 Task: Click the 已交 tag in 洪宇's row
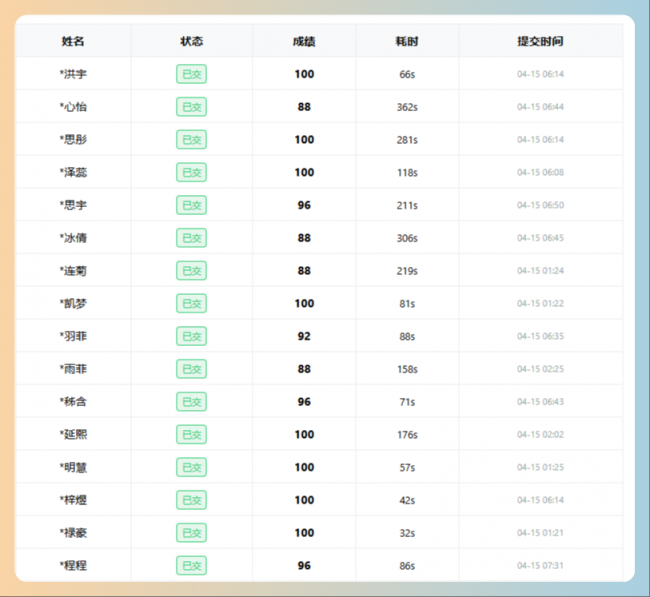pos(191,74)
